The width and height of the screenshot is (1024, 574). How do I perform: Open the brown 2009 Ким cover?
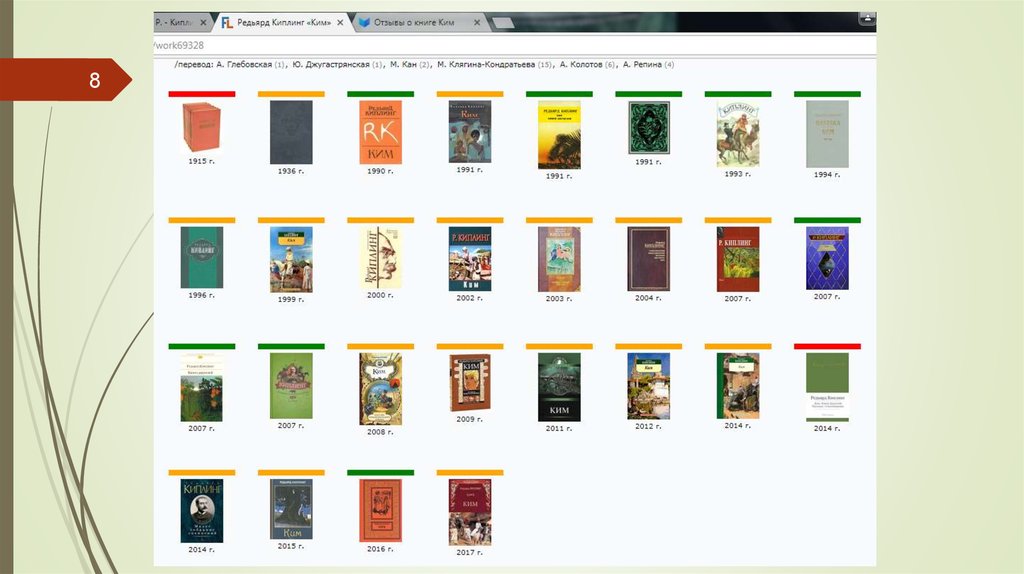(470, 383)
